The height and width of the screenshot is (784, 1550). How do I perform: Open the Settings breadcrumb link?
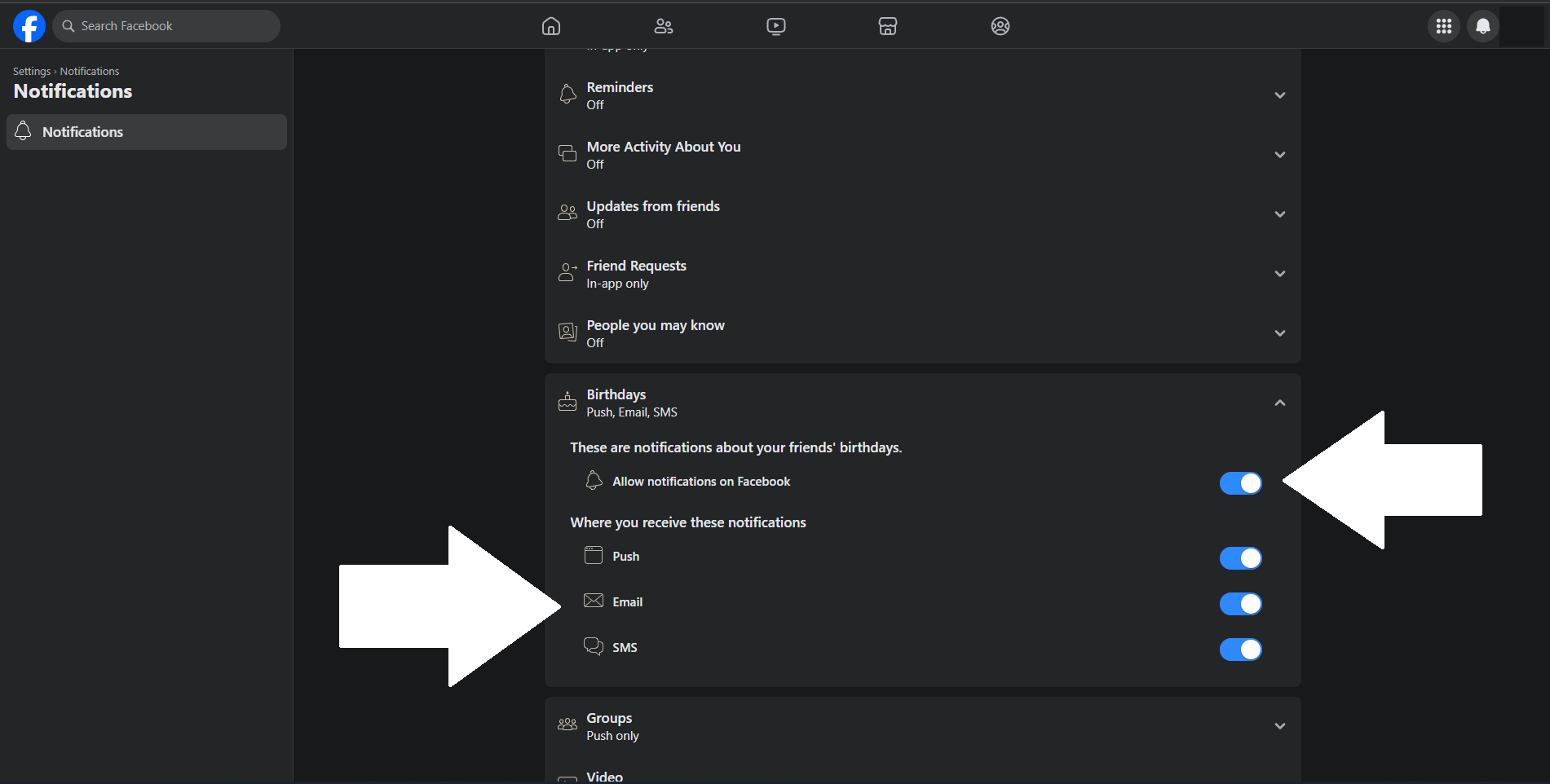[x=31, y=71]
